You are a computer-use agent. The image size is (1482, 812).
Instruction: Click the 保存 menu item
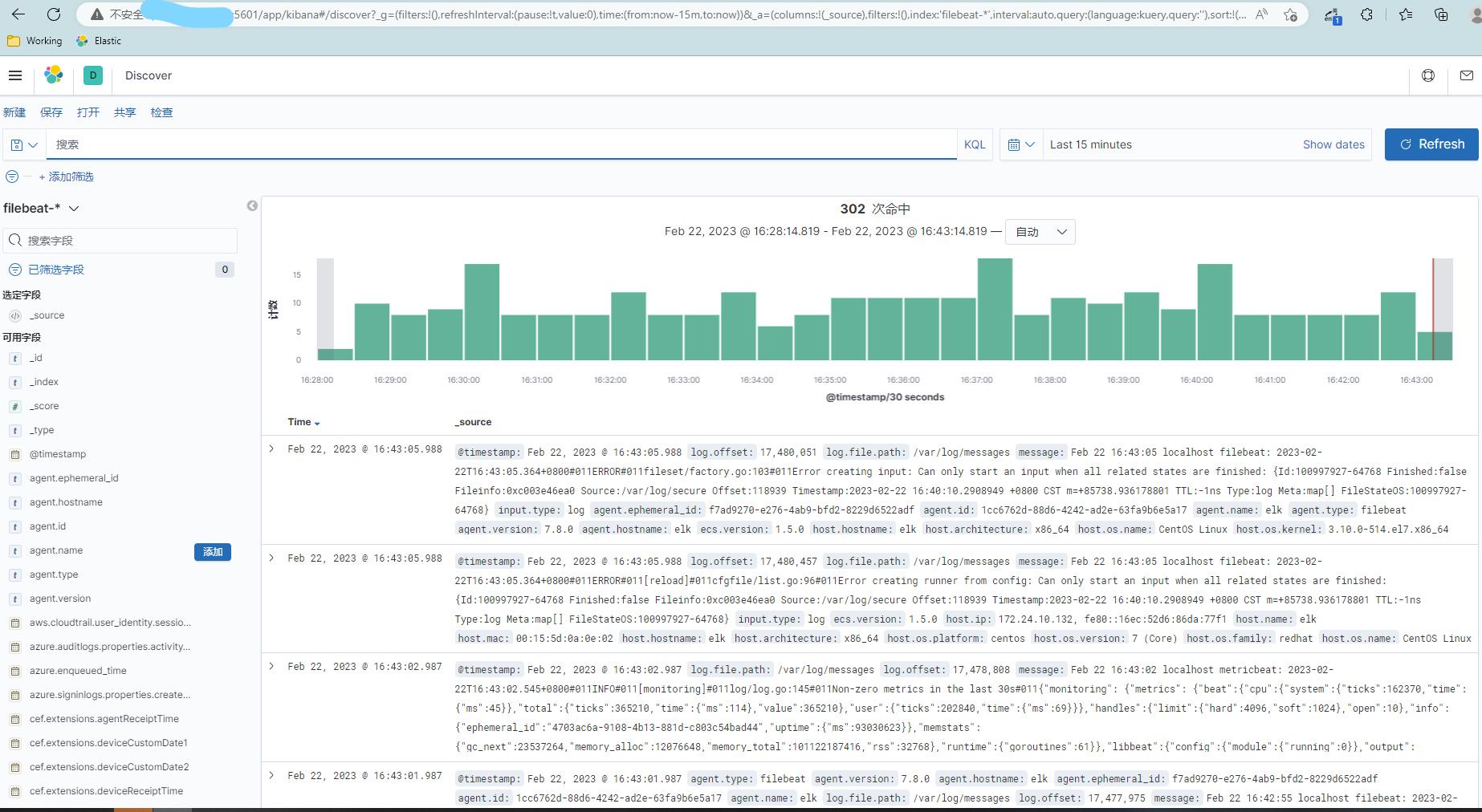[x=51, y=112]
